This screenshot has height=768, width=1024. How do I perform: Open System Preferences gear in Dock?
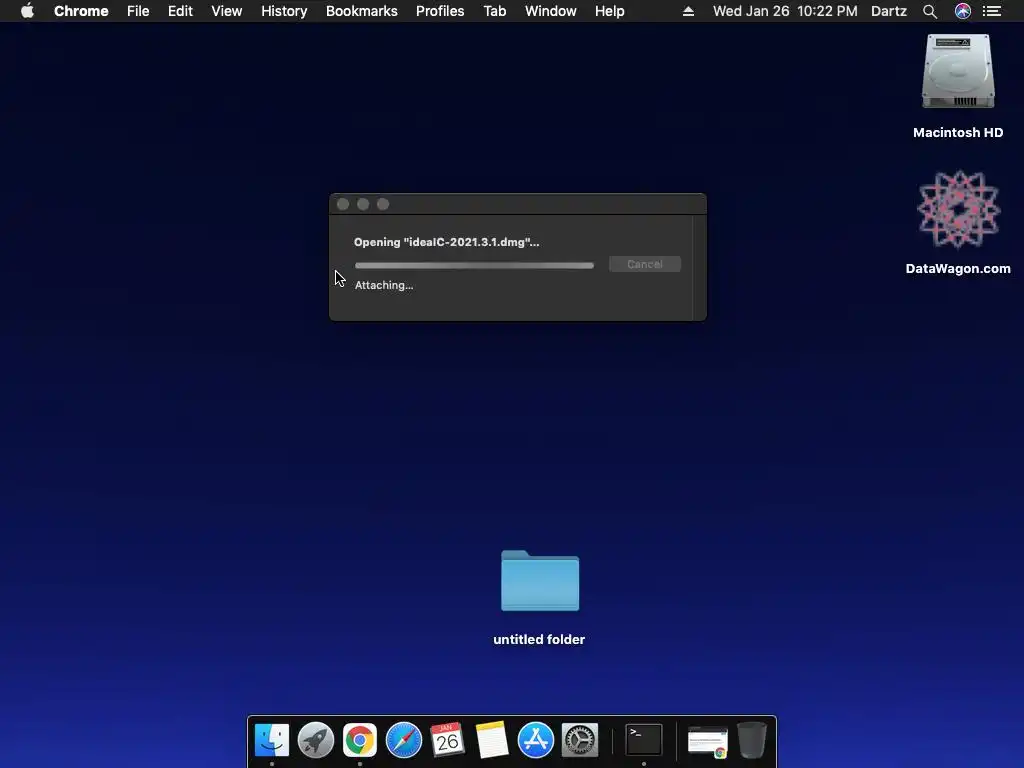(x=580, y=741)
